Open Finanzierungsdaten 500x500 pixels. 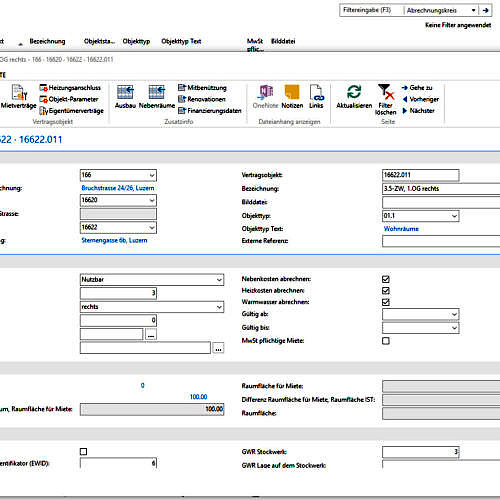[x=210, y=111]
